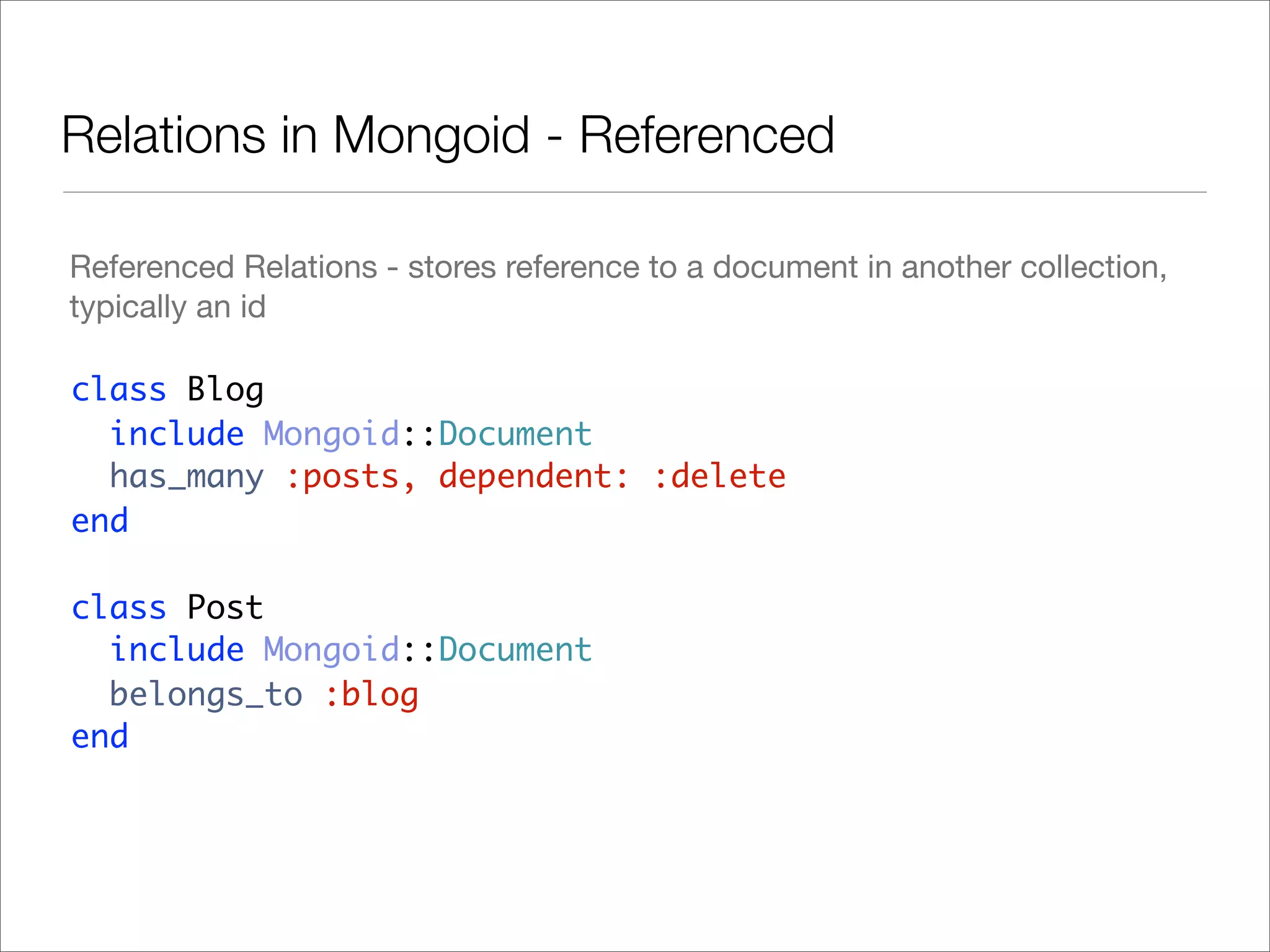Click the "has_many" method name

187,477
